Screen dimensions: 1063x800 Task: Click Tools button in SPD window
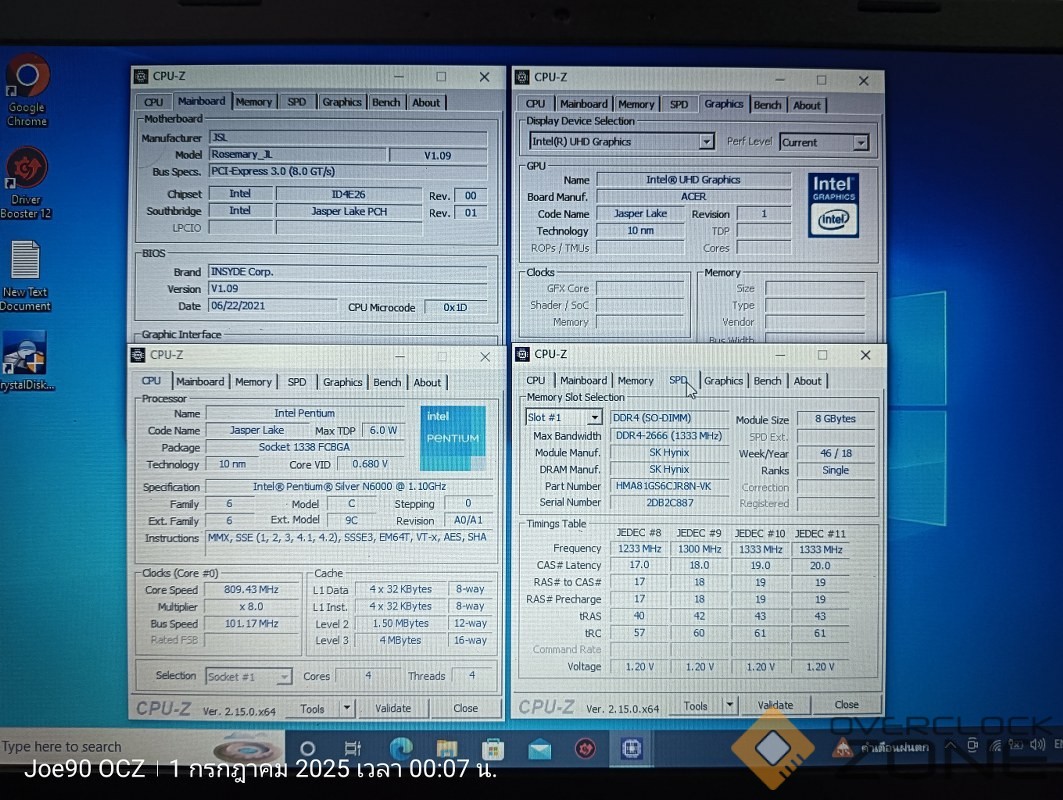(695, 706)
